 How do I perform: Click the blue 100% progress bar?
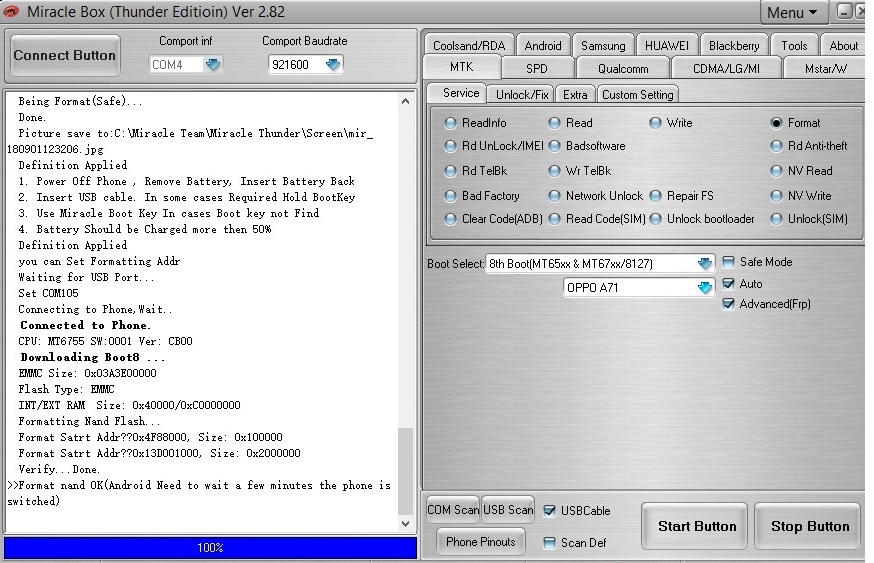tap(210, 547)
